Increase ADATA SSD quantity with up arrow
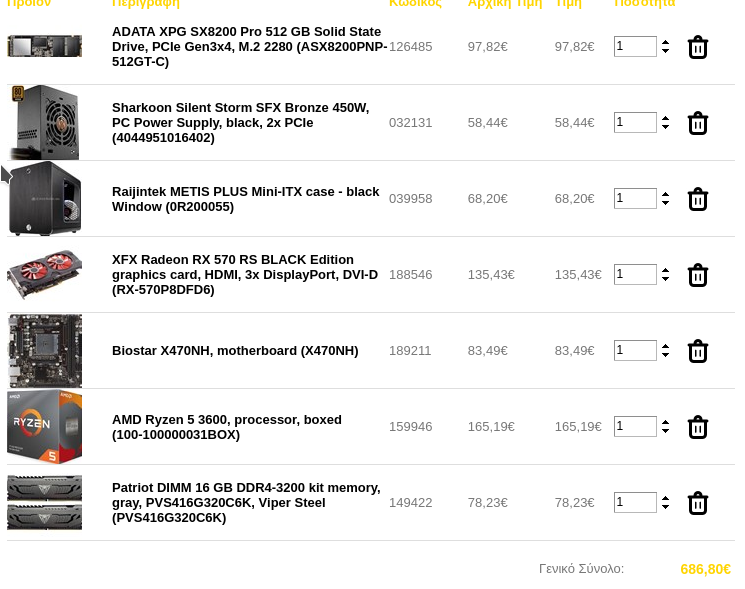This screenshot has height=589, width=745. click(665, 42)
